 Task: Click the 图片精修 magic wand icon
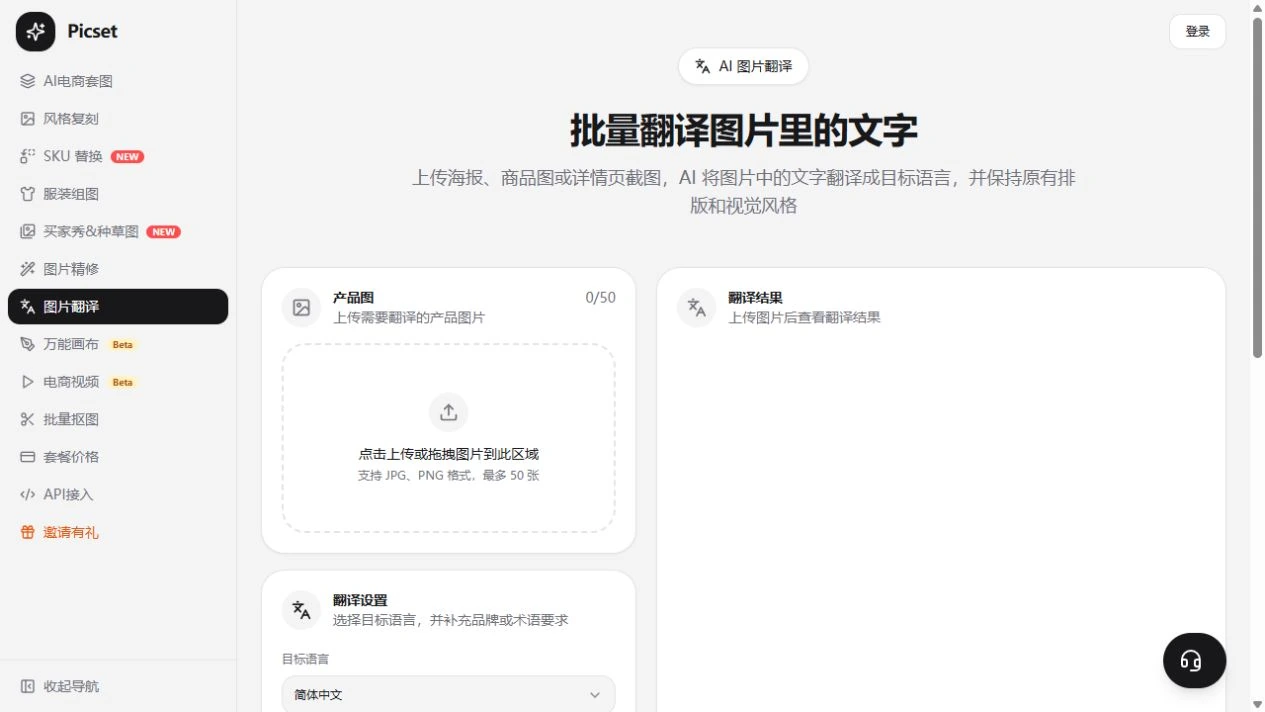tap(28, 269)
